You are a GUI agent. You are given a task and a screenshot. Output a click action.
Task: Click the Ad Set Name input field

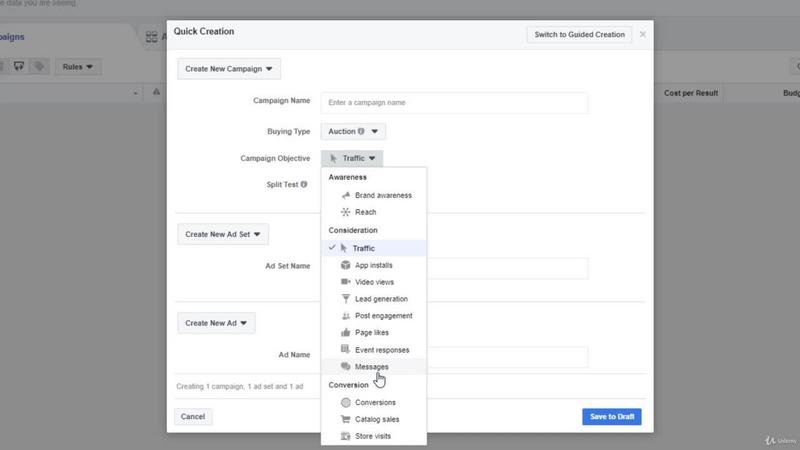pyautogui.click(x=507, y=268)
